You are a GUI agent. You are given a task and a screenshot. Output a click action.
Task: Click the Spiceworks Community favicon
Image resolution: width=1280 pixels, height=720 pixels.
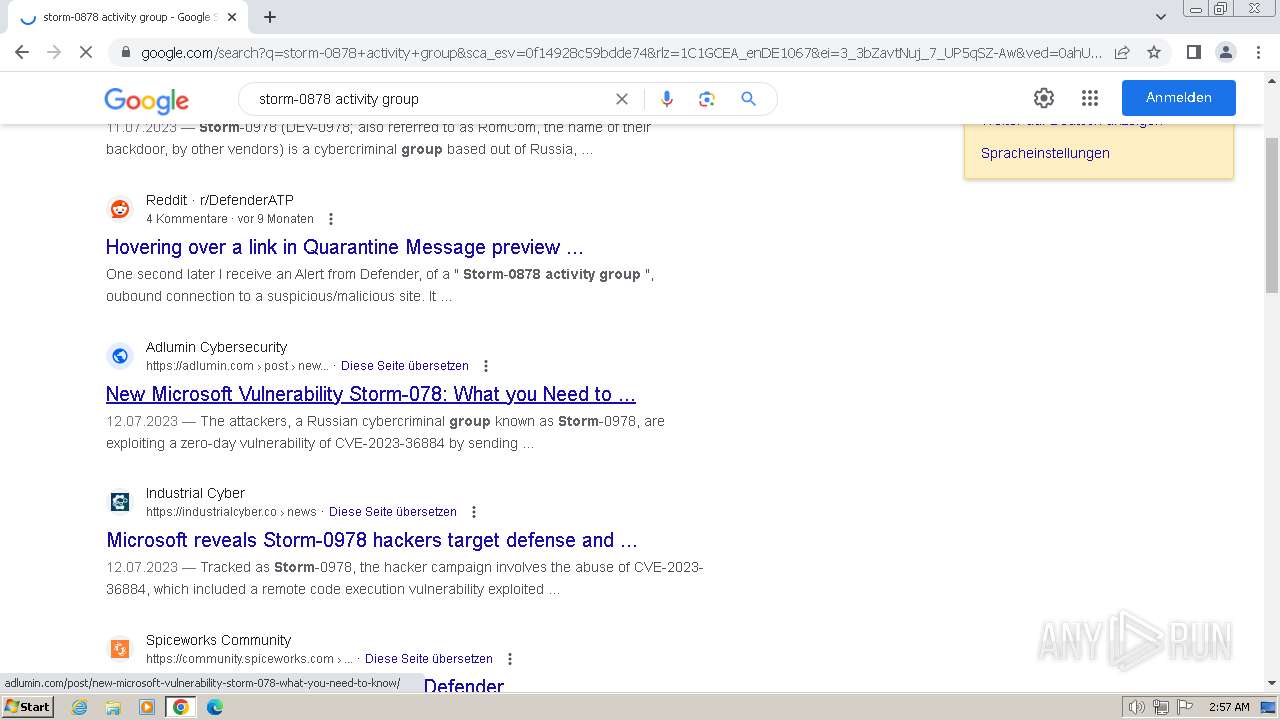pyautogui.click(x=120, y=649)
